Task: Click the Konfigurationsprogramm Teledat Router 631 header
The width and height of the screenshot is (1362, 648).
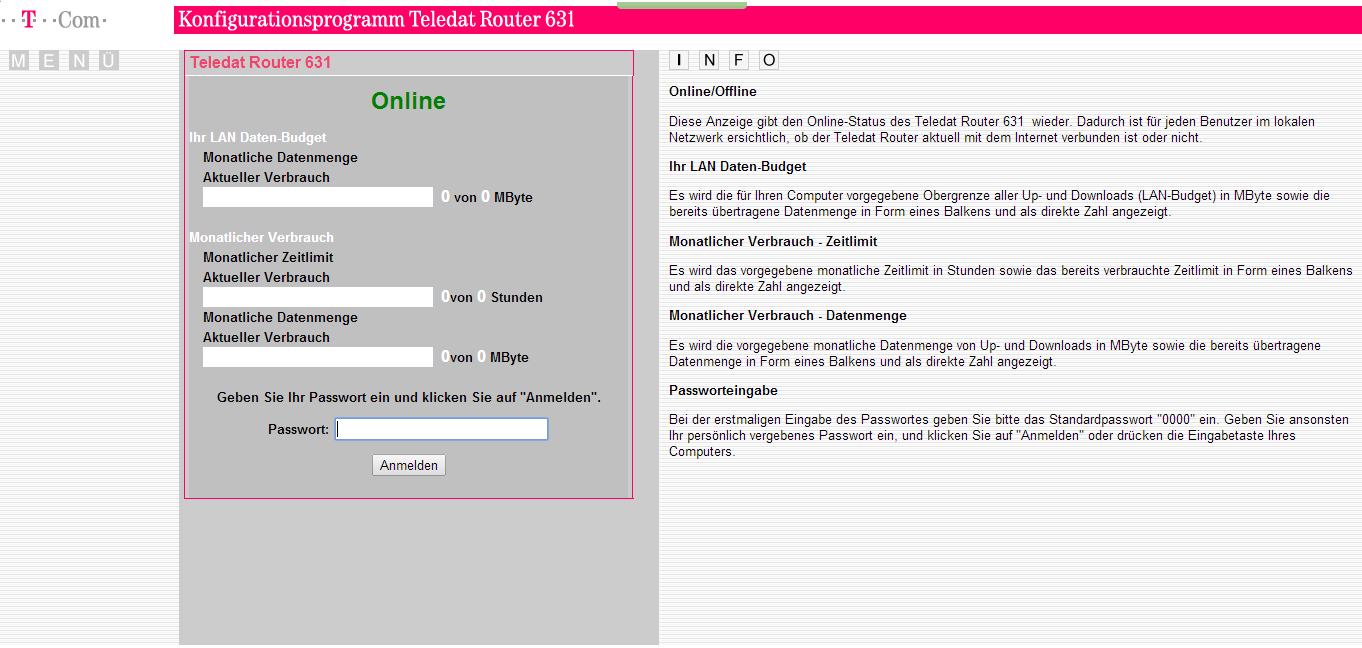Action: click(376, 20)
